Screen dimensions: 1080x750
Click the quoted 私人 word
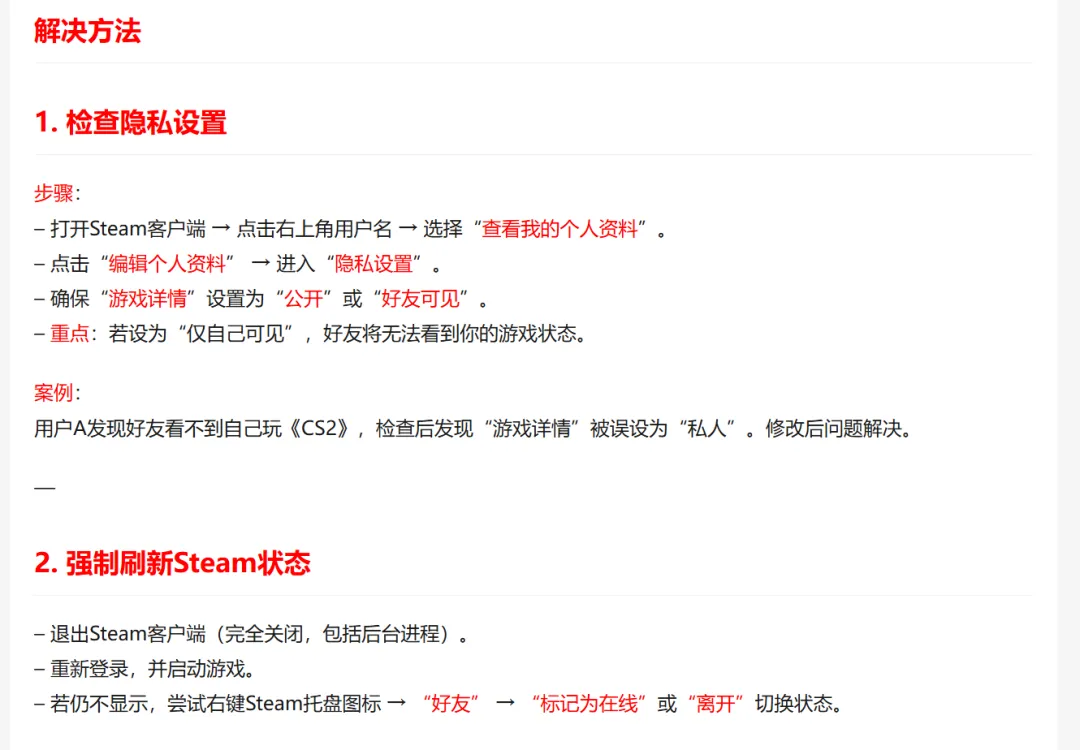(x=706, y=428)
